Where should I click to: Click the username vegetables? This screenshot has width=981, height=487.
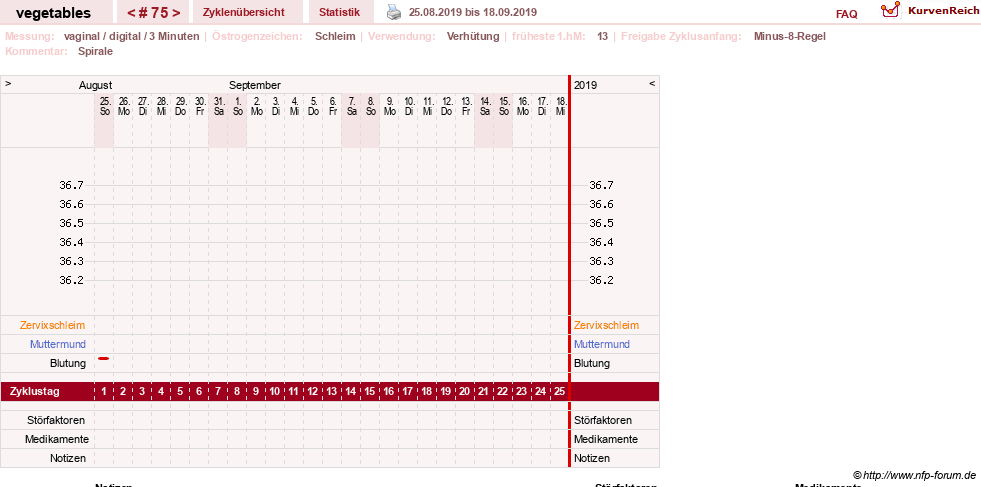[x=53, y=13]
